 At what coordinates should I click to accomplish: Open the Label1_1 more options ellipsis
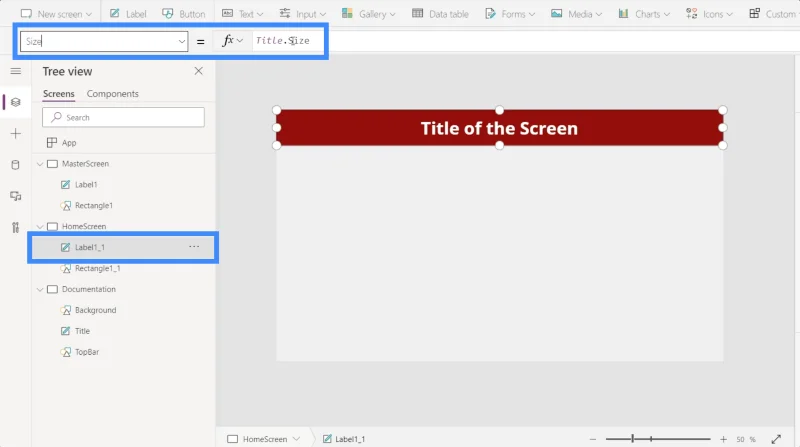click(194, 246)
